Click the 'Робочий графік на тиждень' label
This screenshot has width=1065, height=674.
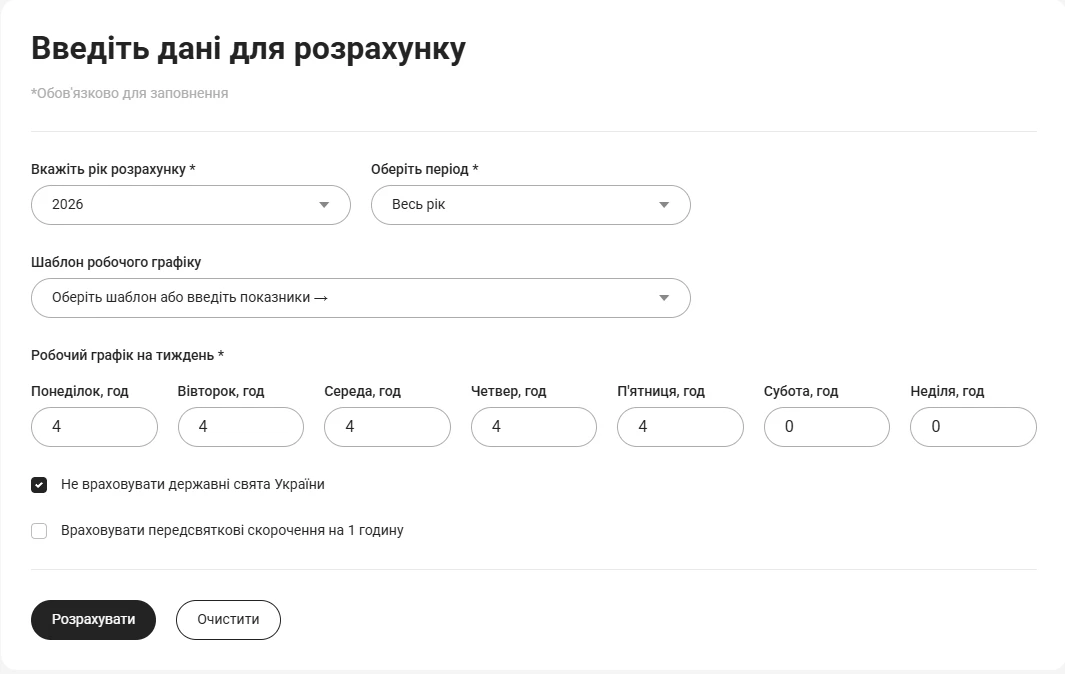[x=127, y=356]
